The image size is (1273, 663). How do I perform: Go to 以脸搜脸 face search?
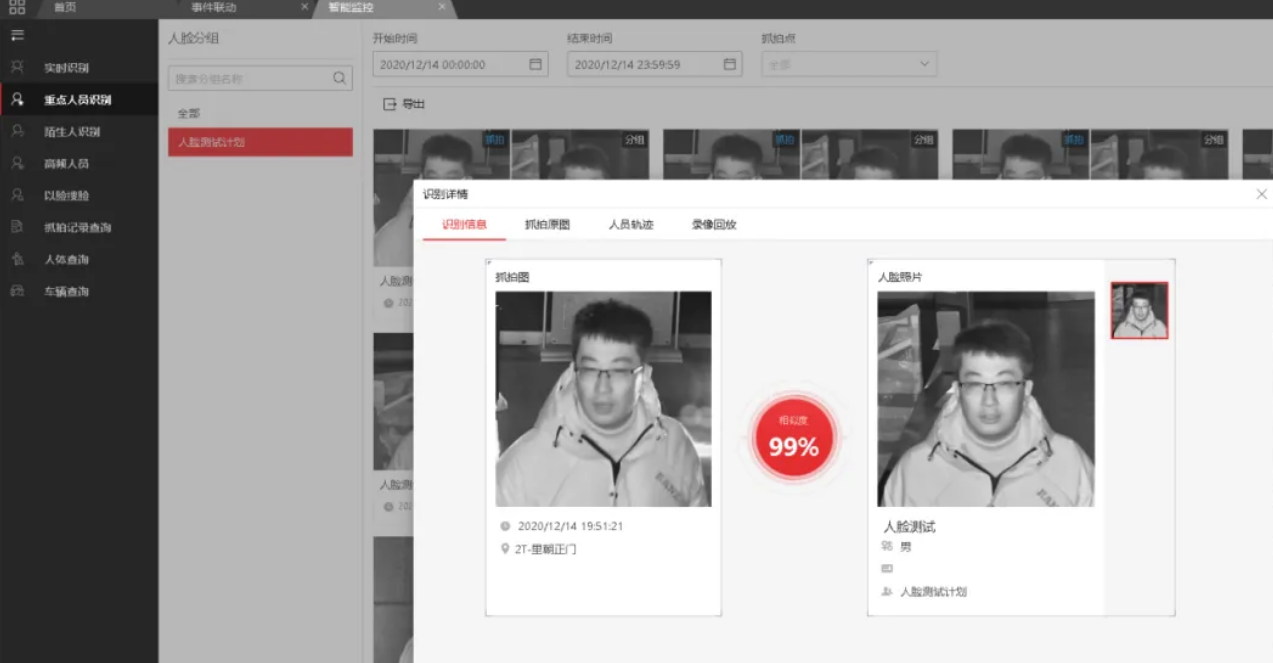pos(66,196)
